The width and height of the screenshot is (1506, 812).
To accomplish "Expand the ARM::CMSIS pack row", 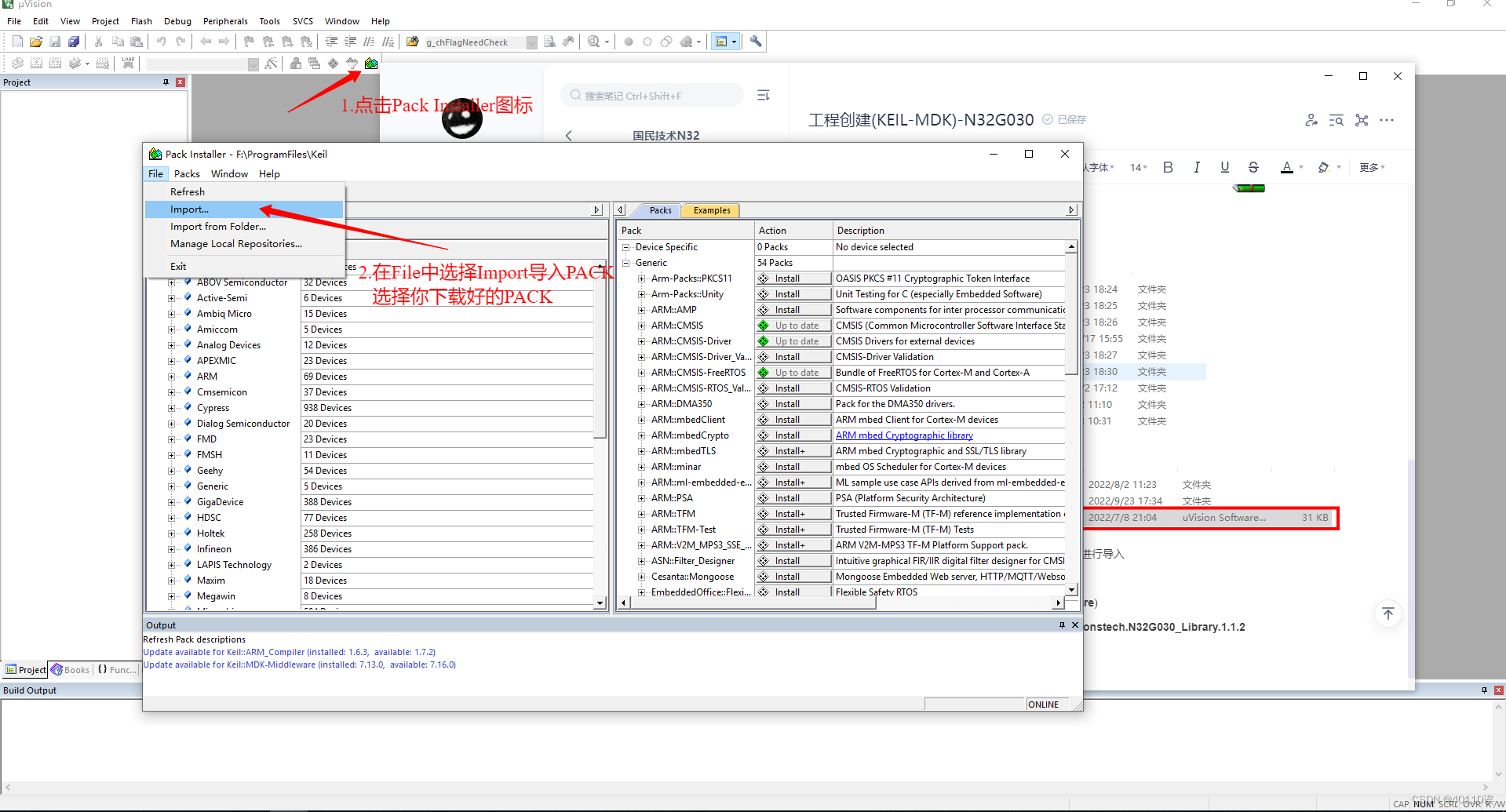I will pyautogui.click(x=642, y=326).
